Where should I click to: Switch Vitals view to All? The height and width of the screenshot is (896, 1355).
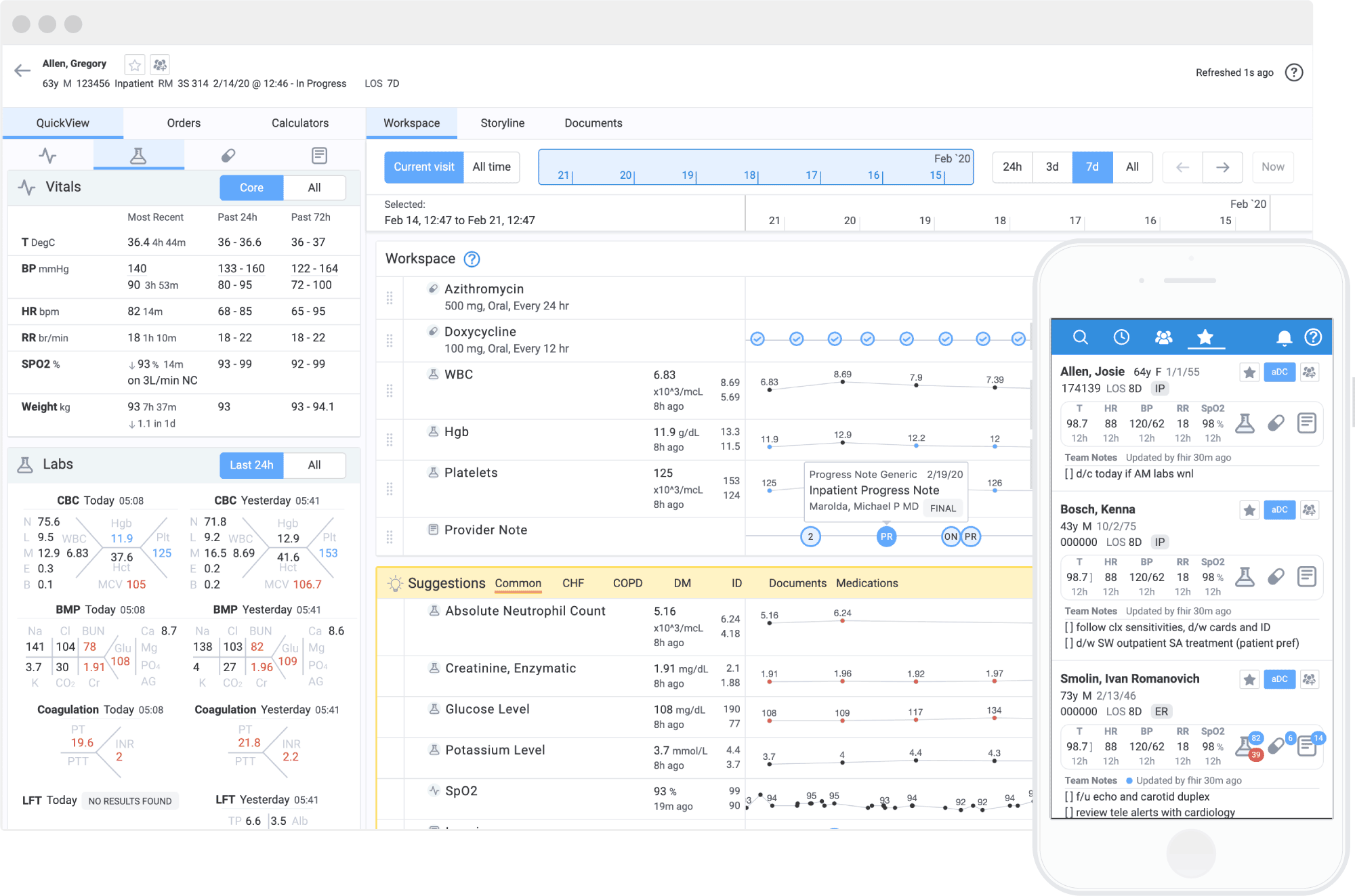(x=314, y=188)
